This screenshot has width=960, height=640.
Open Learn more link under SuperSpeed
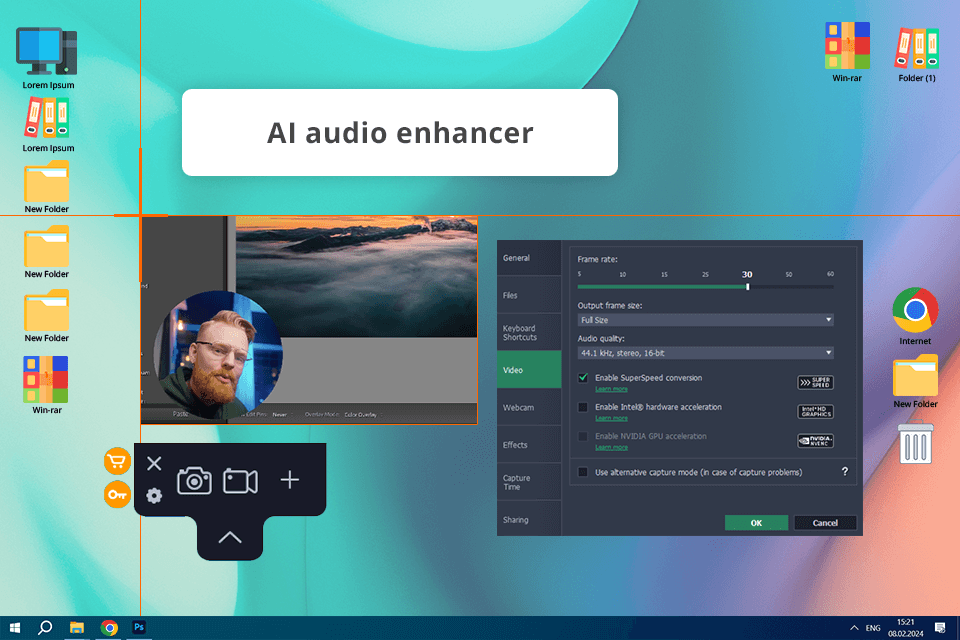pyautogui.click(x=611, y=389)
